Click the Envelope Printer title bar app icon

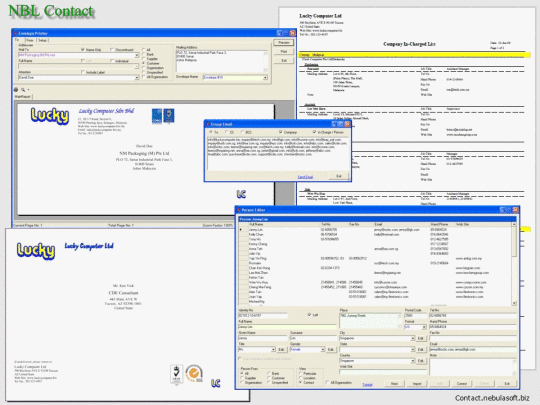pyautogui.click(x=15, y=33)
